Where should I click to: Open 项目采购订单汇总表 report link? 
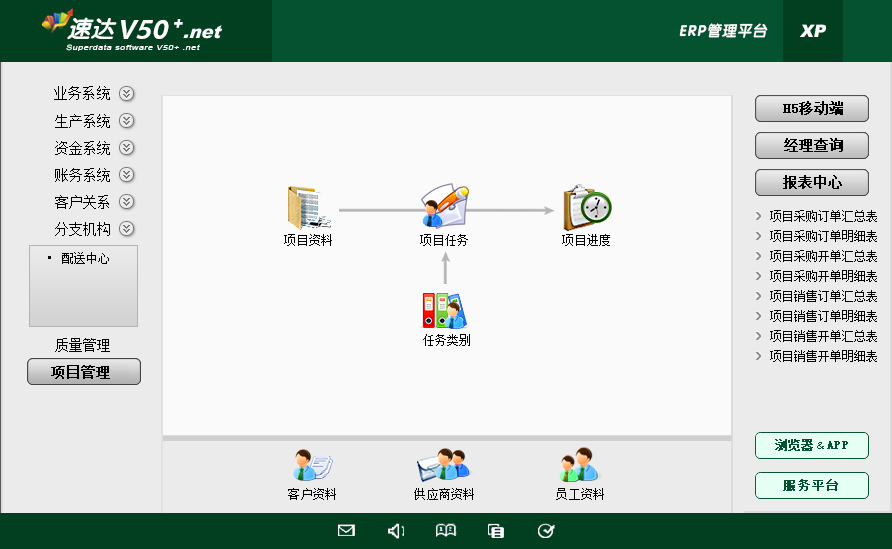(823, 216)
